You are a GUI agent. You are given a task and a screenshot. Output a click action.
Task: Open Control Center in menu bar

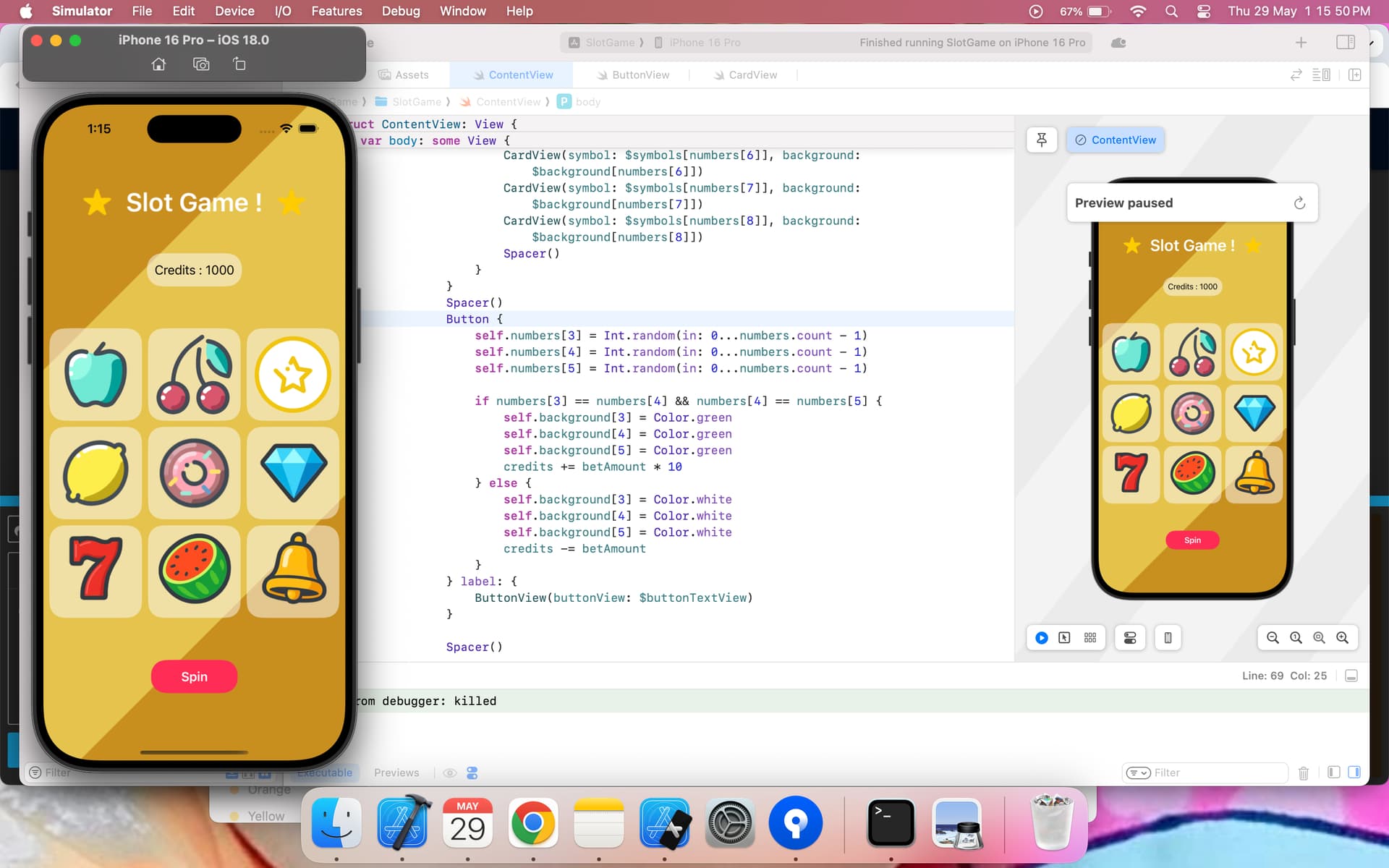[x=1204, y=11]
